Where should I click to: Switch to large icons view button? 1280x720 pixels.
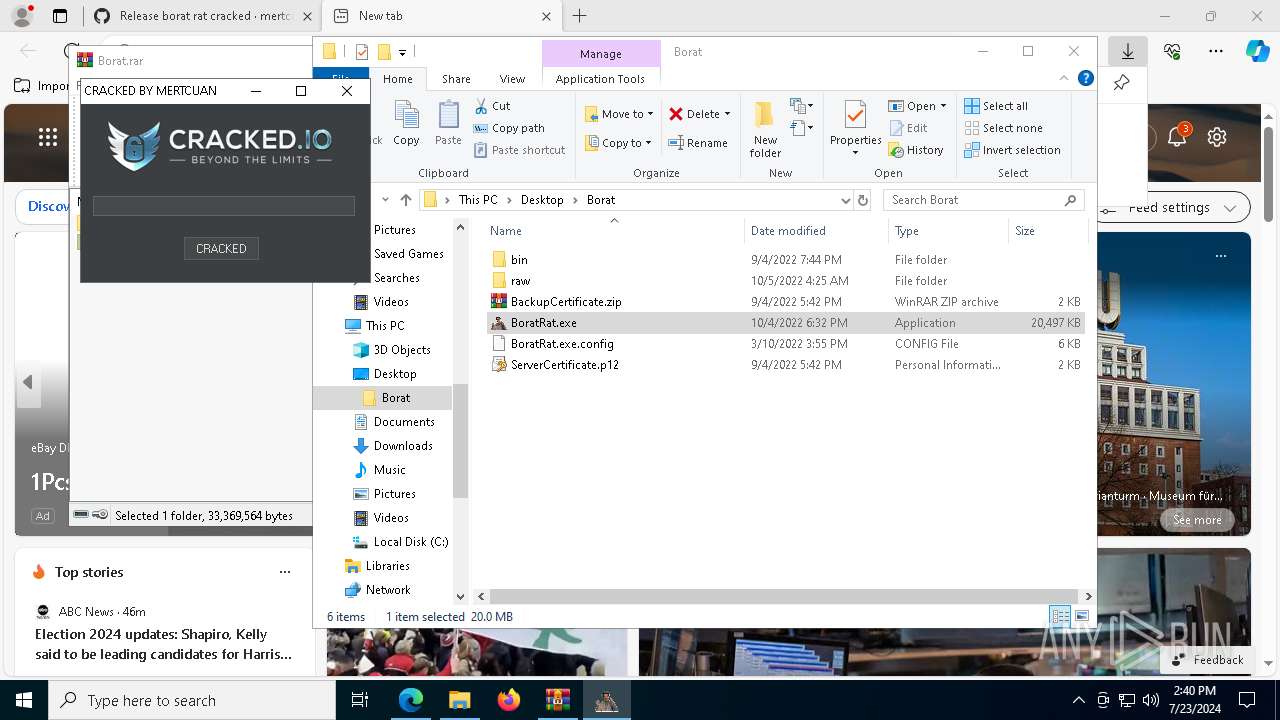coord(1081,617)
